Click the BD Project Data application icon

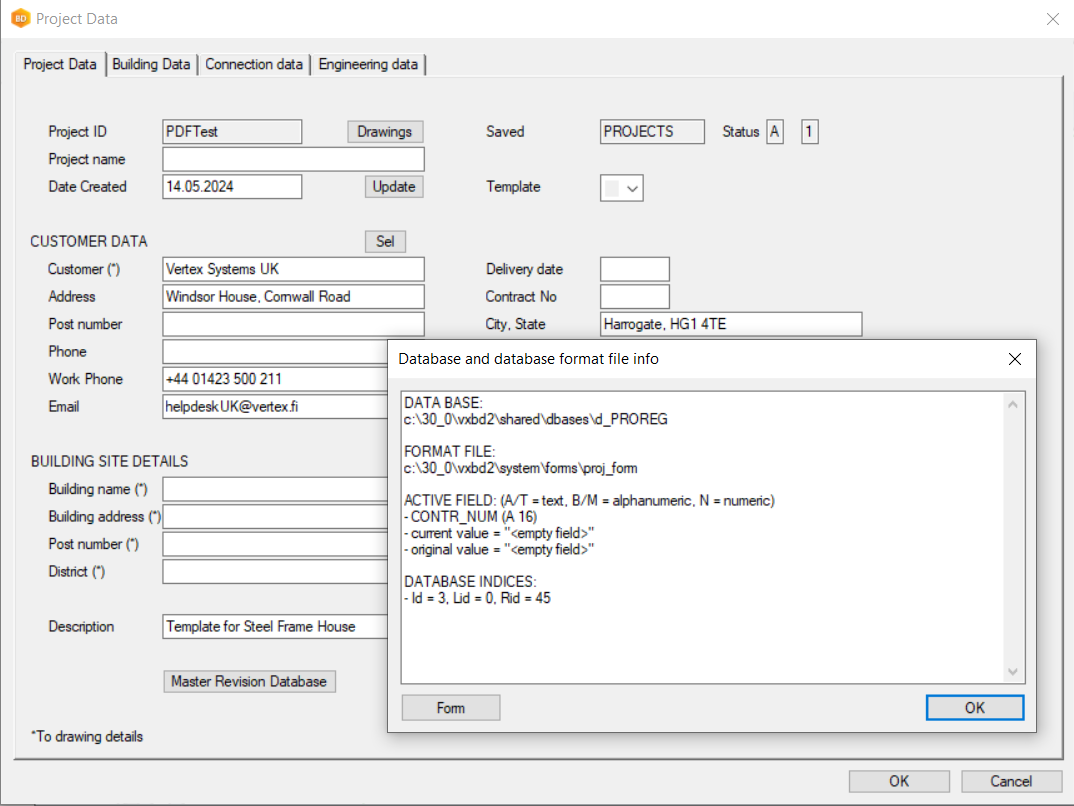(21, 18)
